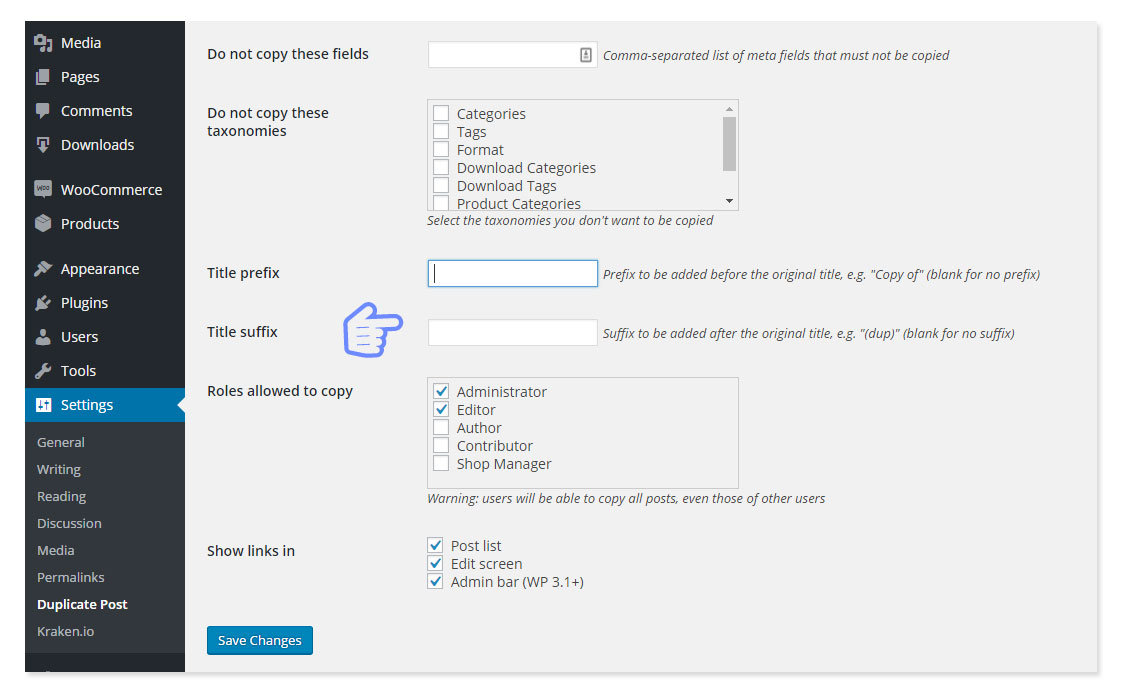Uncheck the Editor role checkbox

441,410
